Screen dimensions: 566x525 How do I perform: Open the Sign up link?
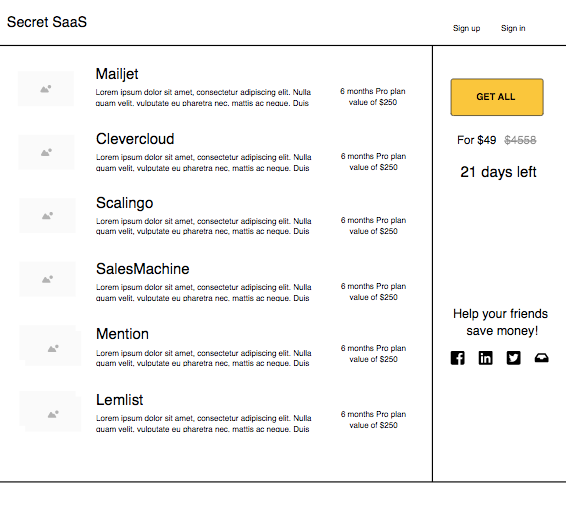(x=466, y=28)
